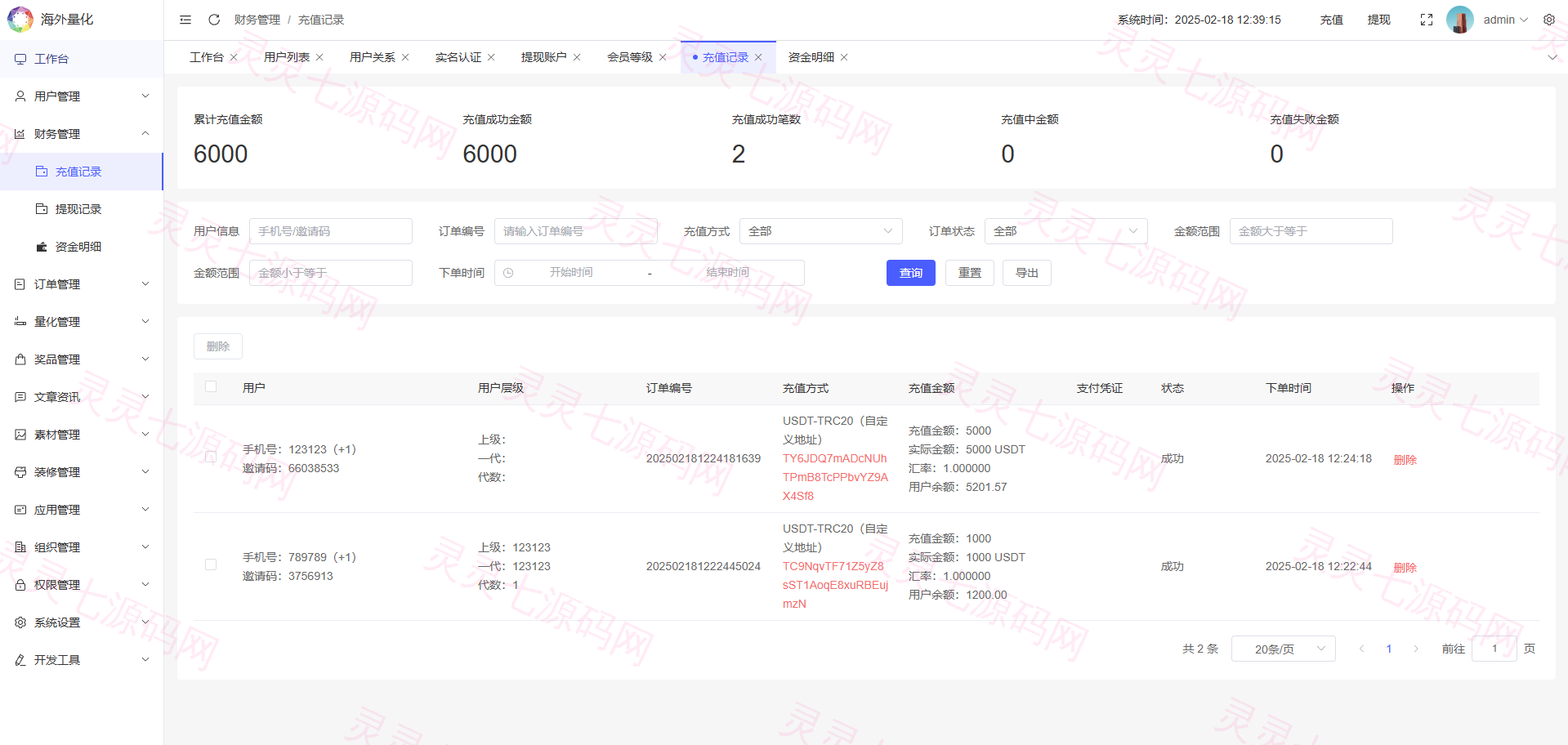
Task: Go to the previous page arrow
Action: coord(1362,649)
